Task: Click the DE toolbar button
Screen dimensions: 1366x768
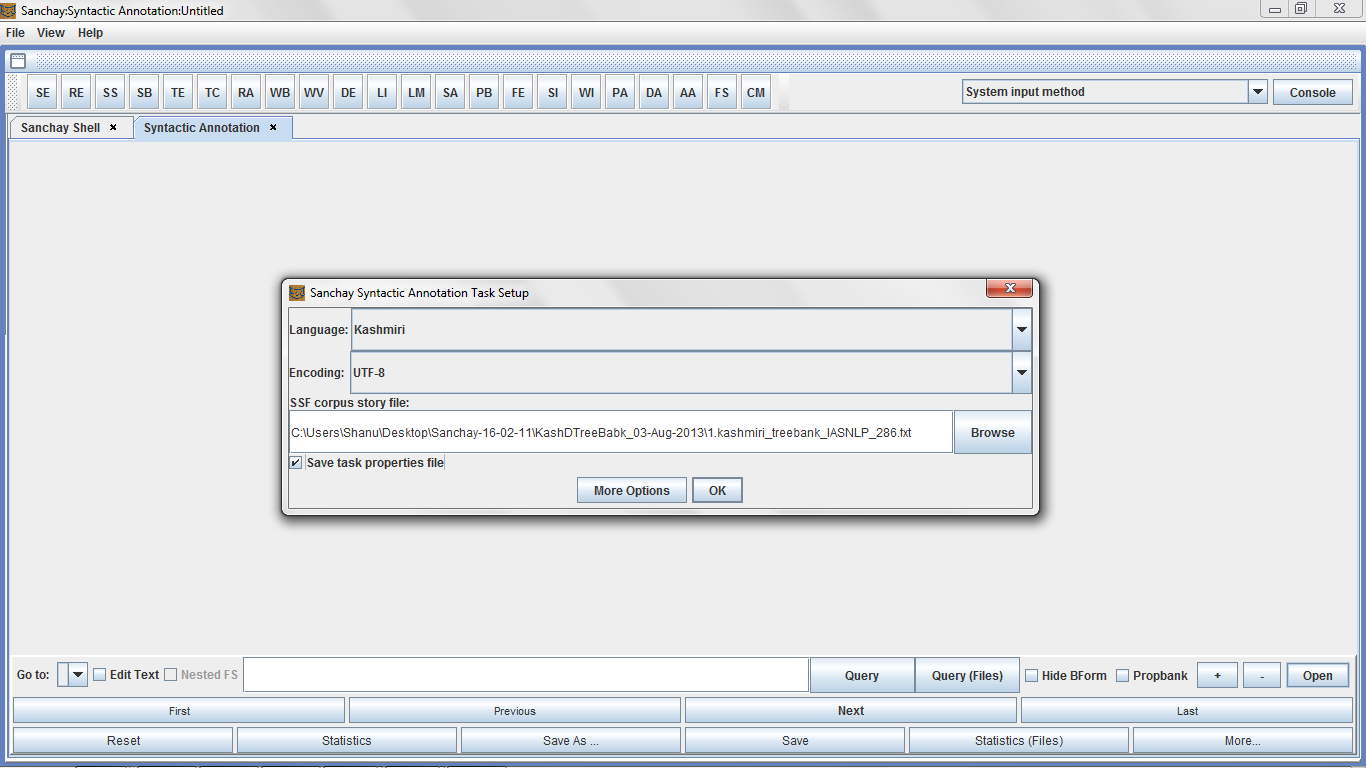Action: point(349,93)
